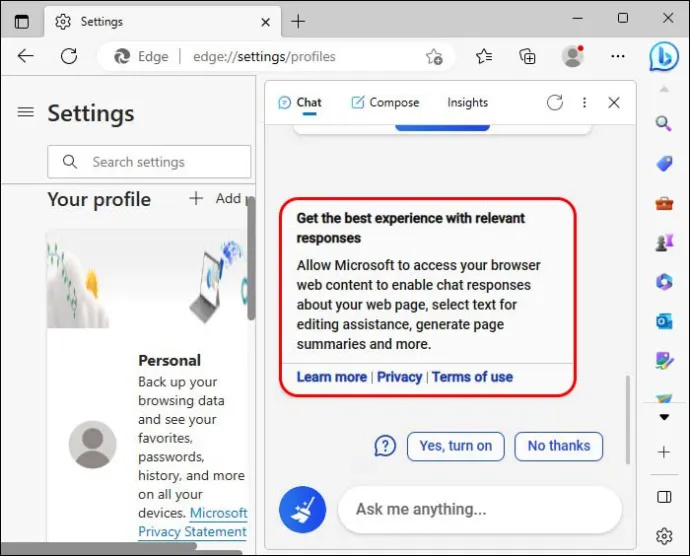Add this page to favorites star
Image resolution: width=690 pixels, height=556 pixels.
click(434, 56)
